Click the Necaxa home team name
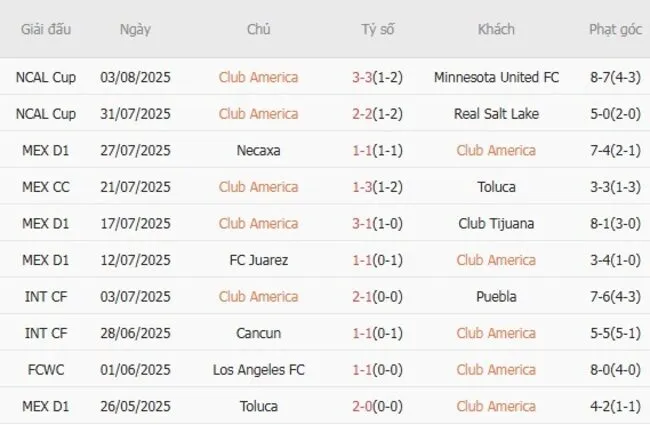 click(x=258, y=151)
